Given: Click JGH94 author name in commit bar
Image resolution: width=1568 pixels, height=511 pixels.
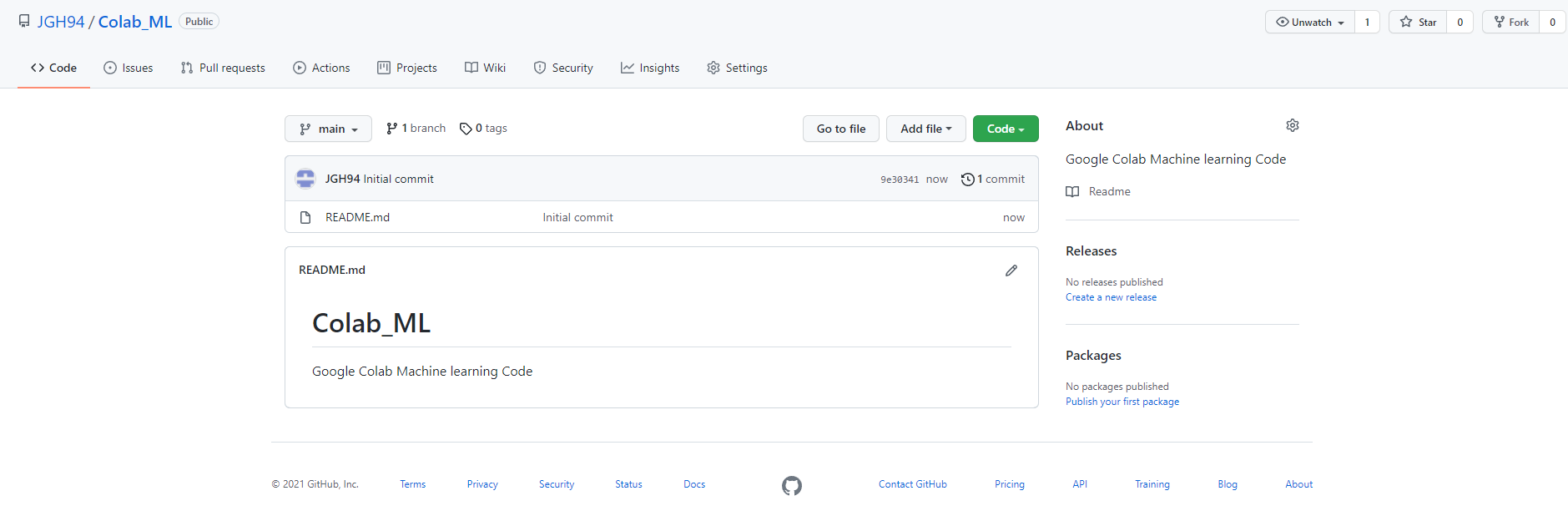Looking at the screenshot, I should click(x=342, y=179).
